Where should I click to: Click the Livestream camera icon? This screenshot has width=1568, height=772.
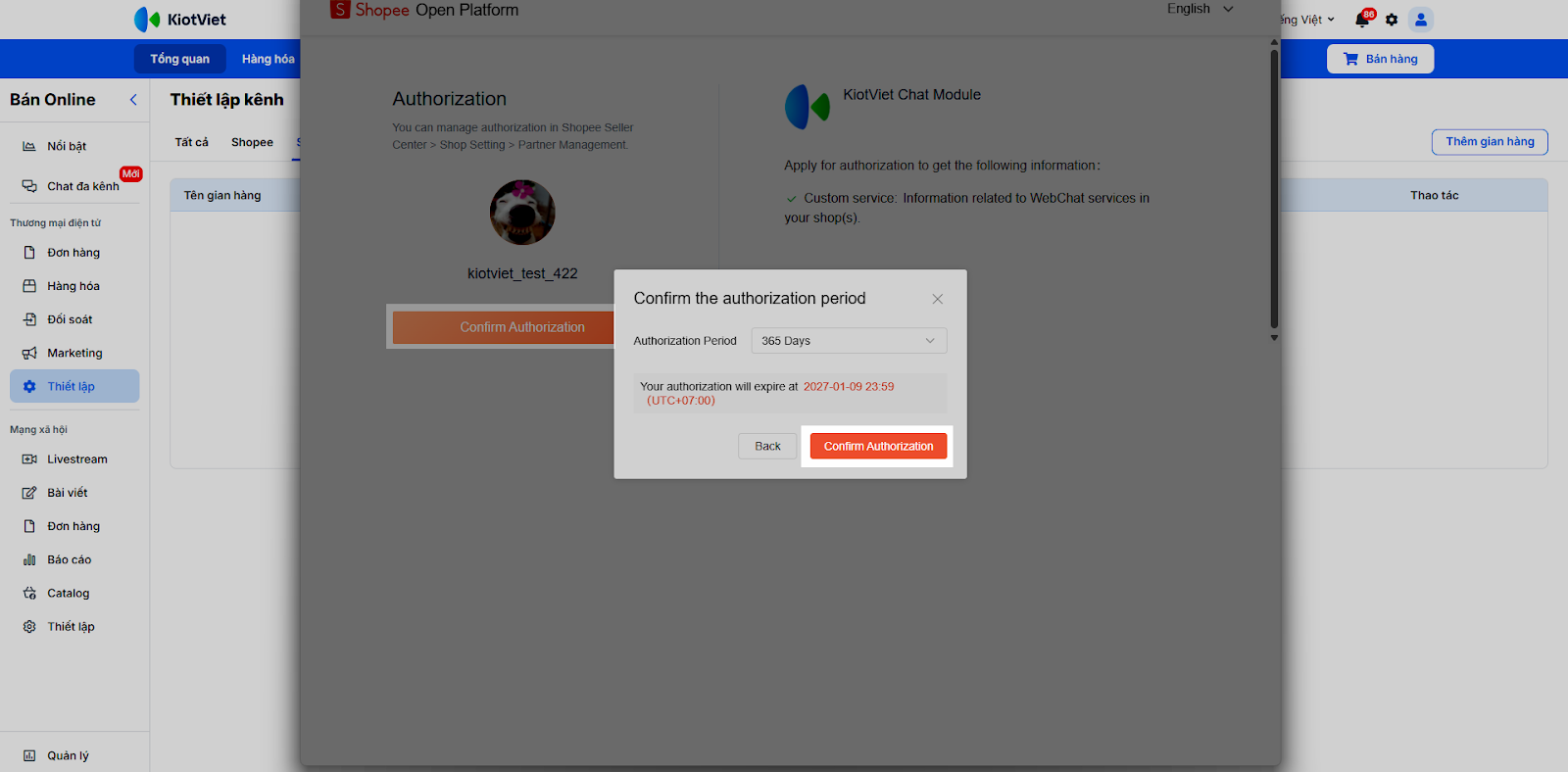29,459
